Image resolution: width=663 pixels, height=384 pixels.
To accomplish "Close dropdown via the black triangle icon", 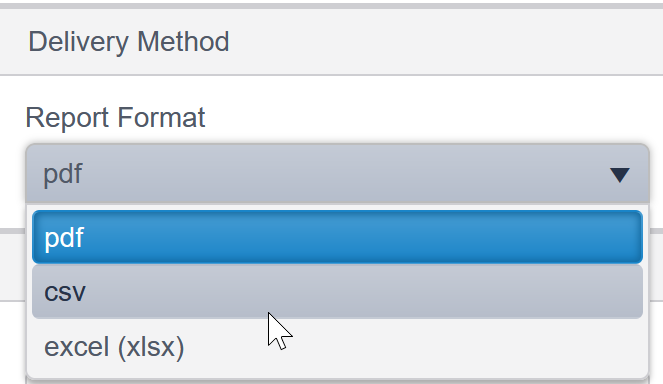I will 620,175.
